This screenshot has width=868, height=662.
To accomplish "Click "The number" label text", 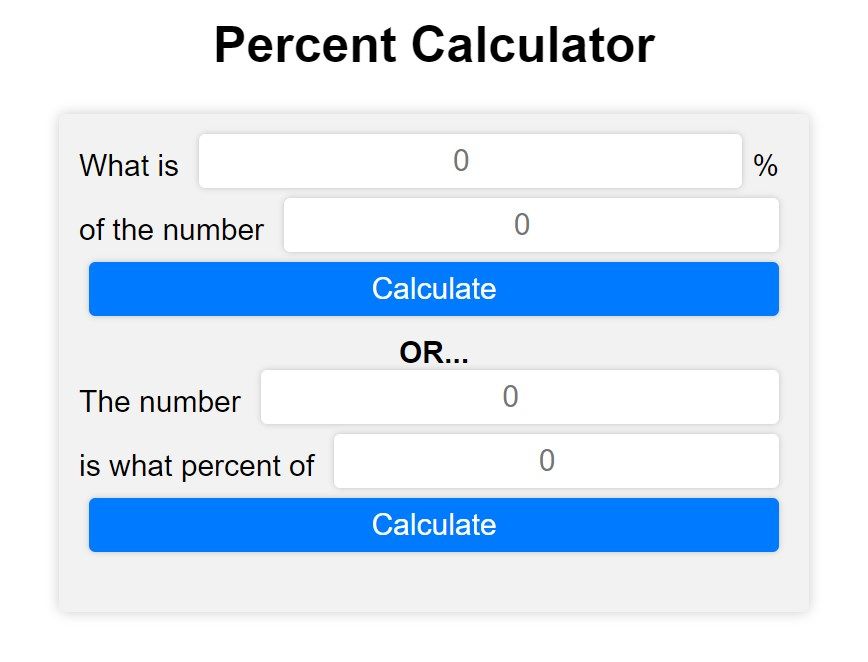I will pyautogui.click(x=160, y=401).
